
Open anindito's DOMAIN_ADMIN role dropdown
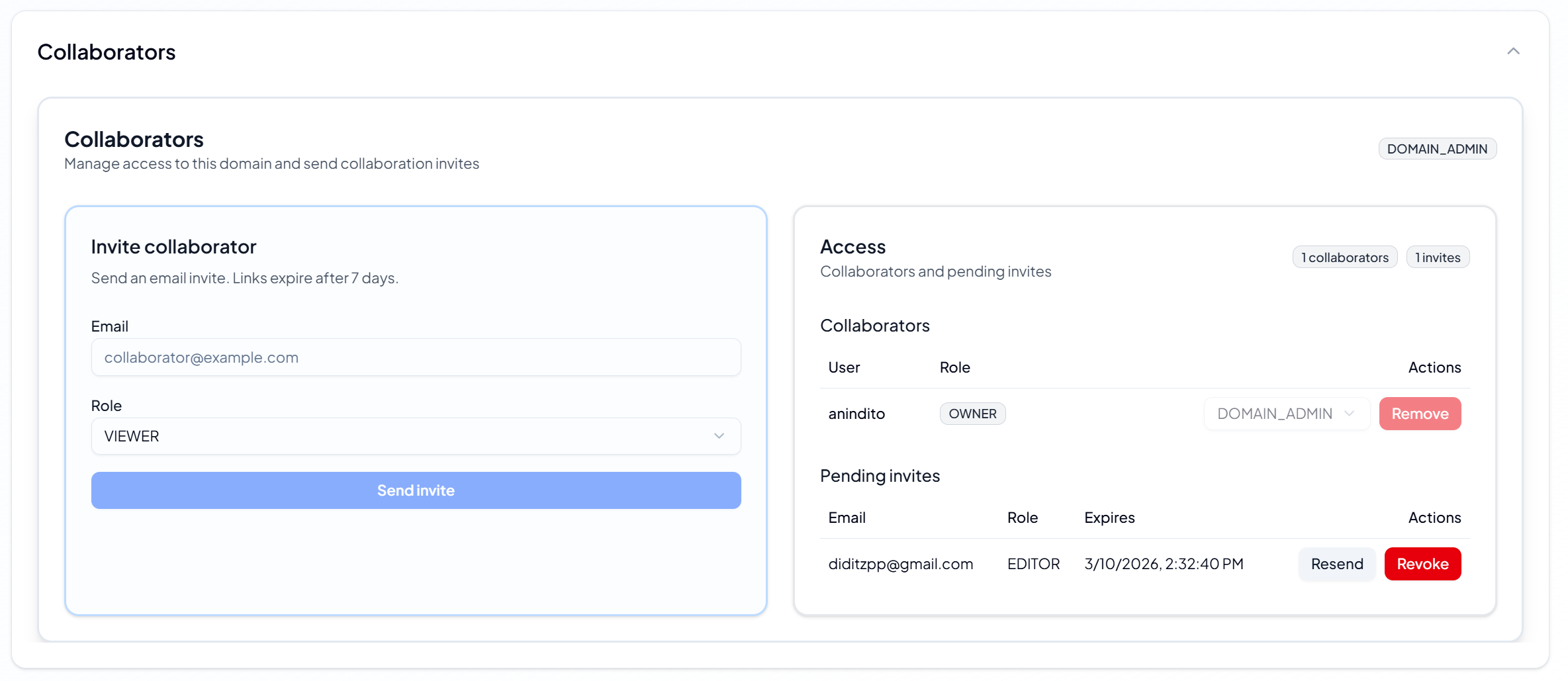pos(1286,414)
